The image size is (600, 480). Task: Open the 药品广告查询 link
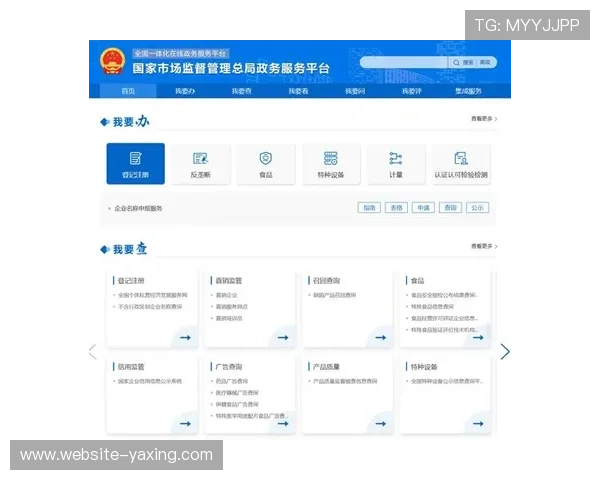pyautogui.click(x=232, y=381)
